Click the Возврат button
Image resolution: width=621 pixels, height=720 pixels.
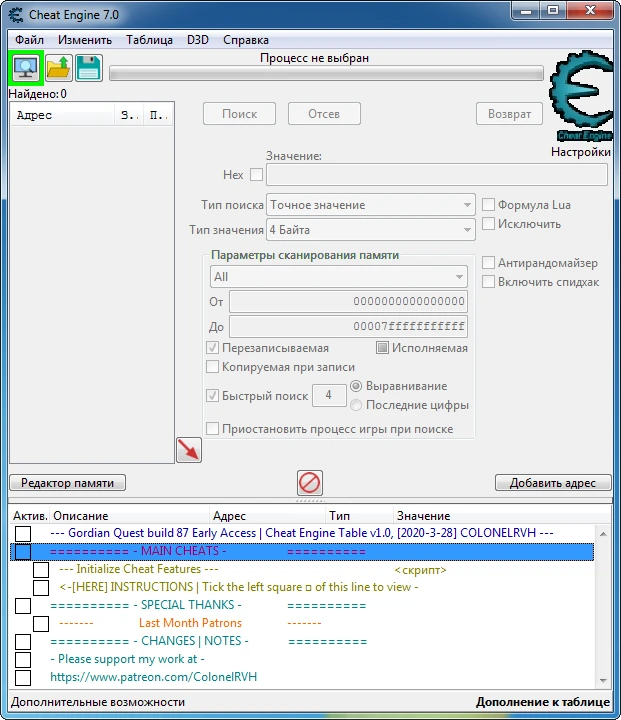[x=509, y=113]
